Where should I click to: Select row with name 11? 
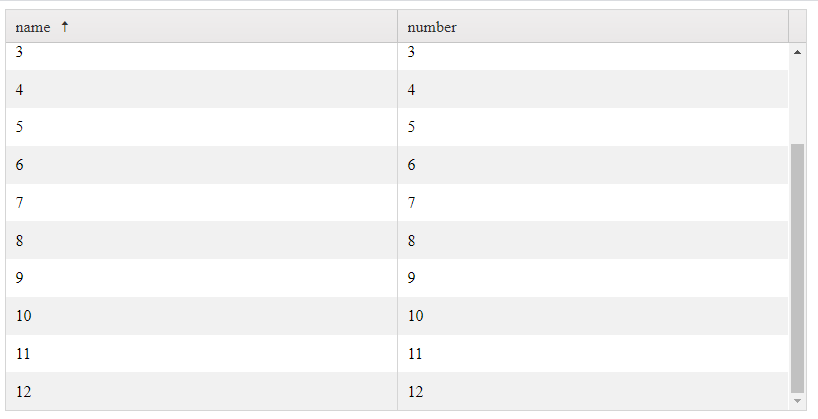click(x=200, y=354)
